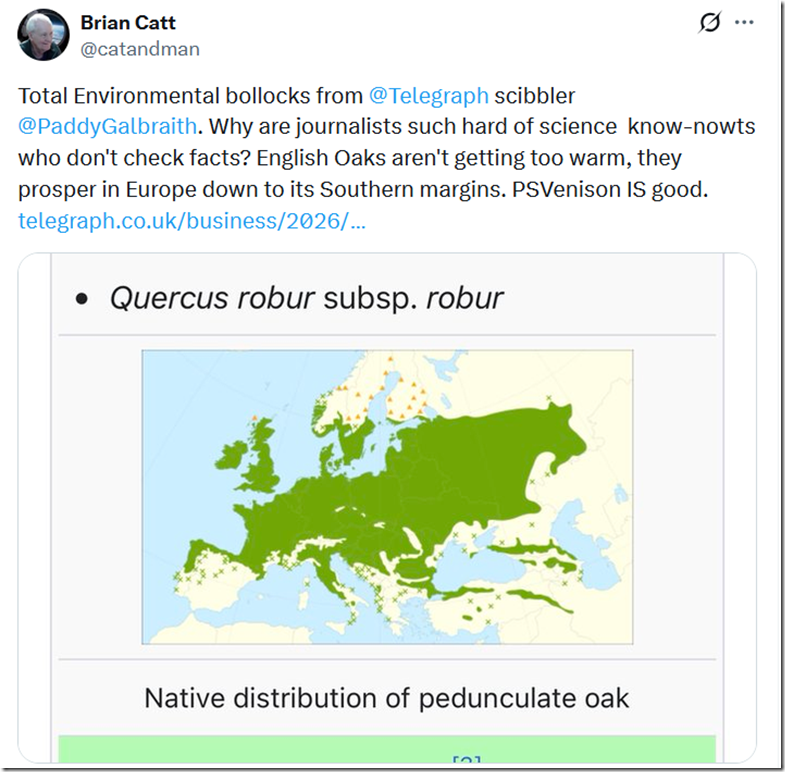This screenshot has height=772, width=785.
Task: Follow the telegraph.co.uk/business/2026 link
Action: [x=192, y=221]
